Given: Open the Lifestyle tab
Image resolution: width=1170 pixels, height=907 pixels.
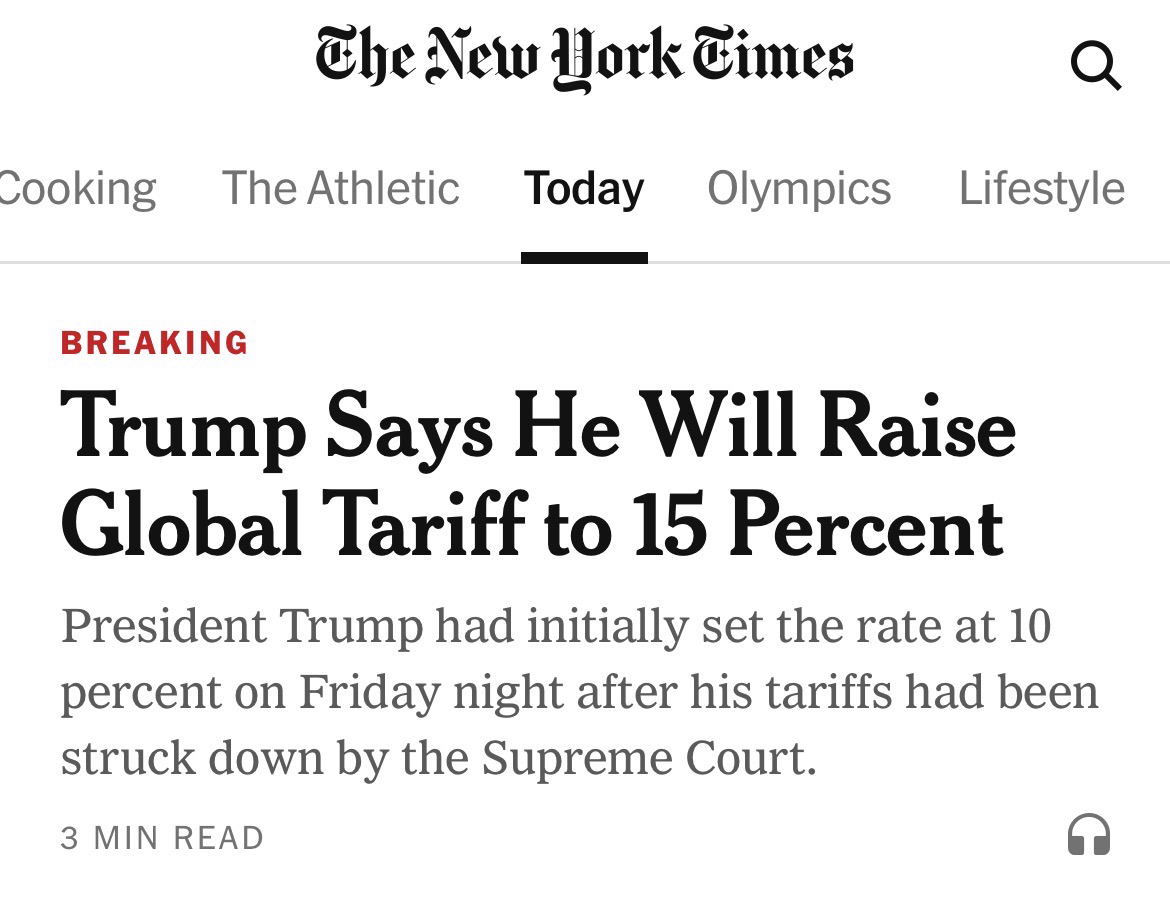Looking at the screenshot, I should click(1041, 188).
